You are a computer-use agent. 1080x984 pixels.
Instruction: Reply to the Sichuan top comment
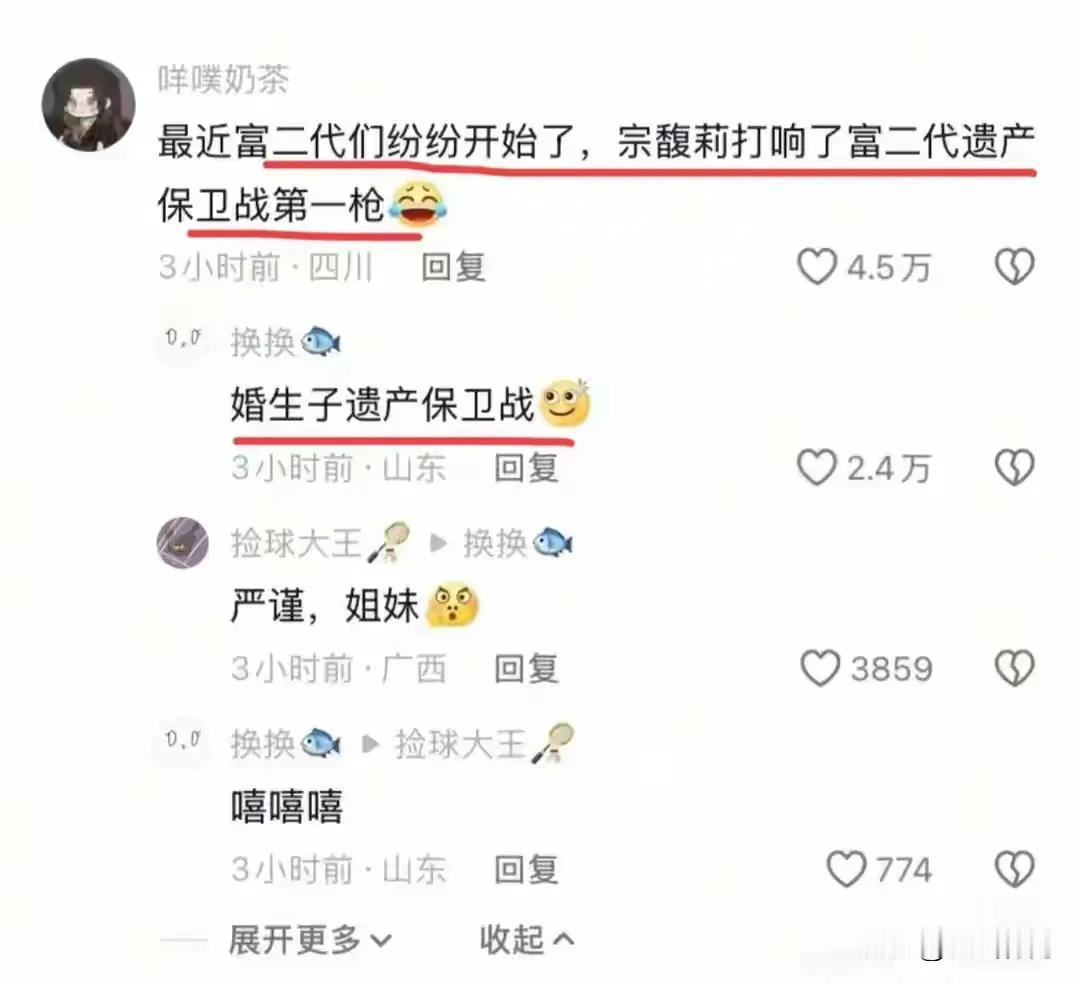pos(453,267)
